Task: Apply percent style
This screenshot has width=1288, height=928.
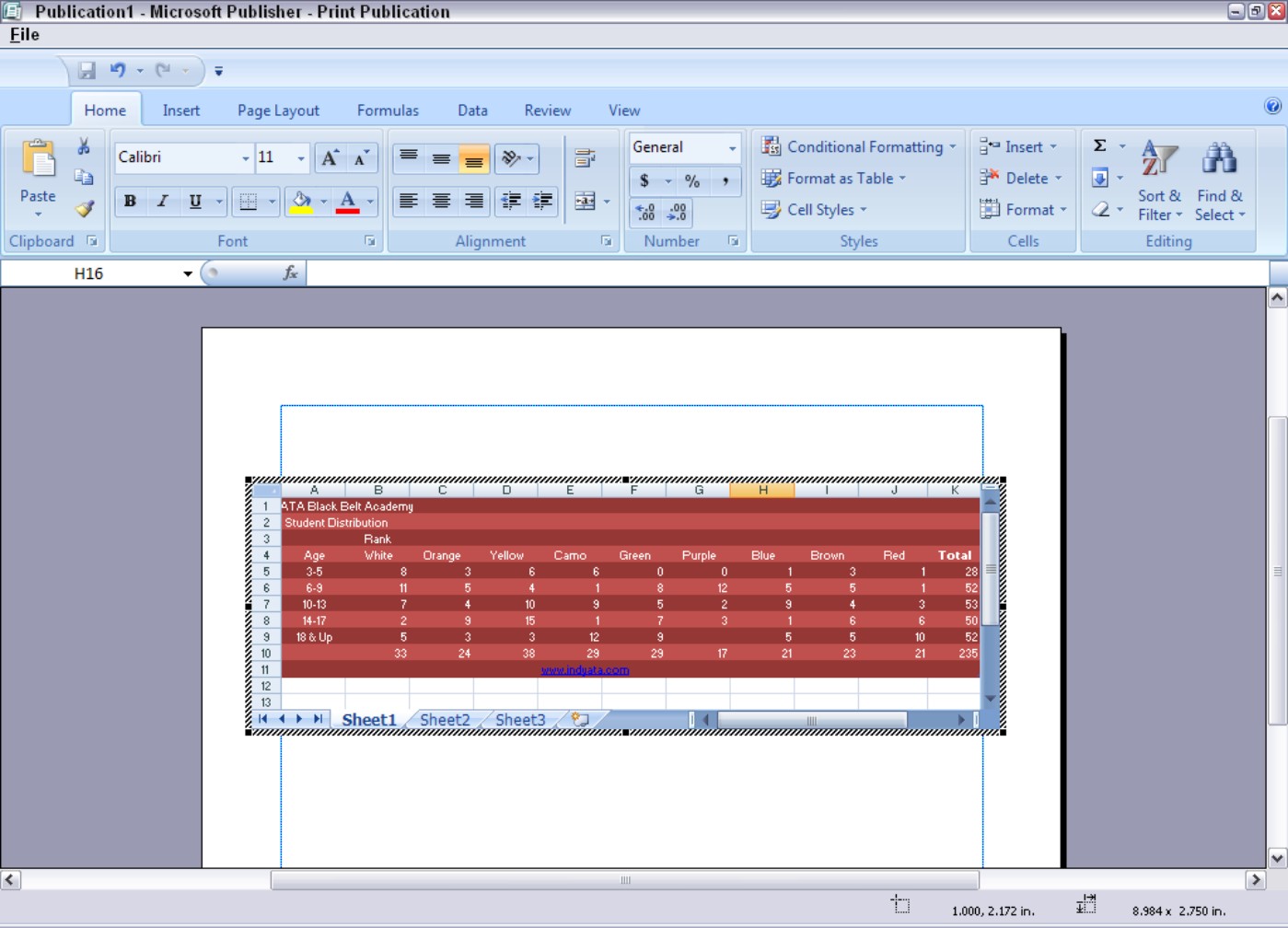Action: pos(692,180)
